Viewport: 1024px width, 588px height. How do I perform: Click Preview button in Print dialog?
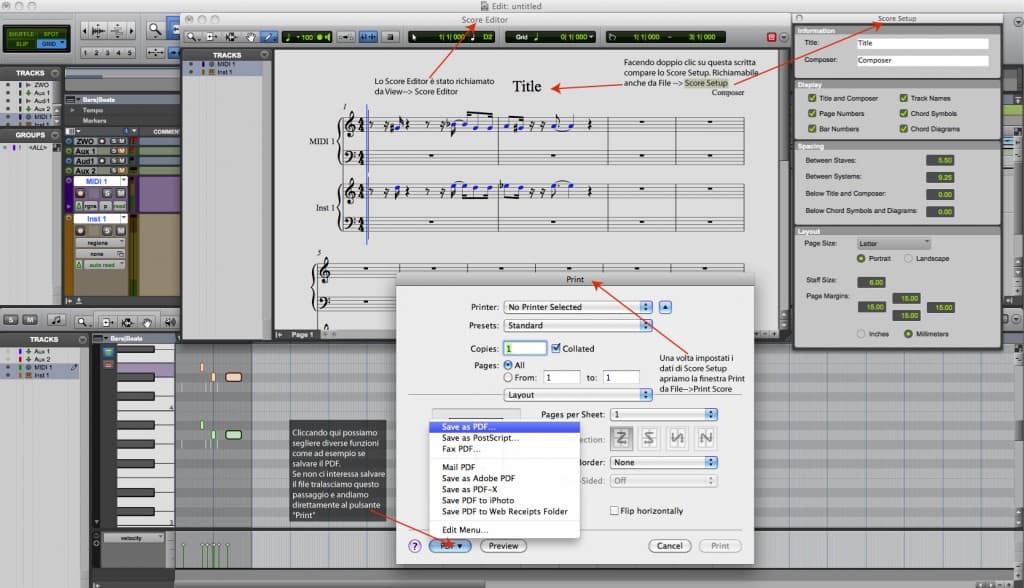coord(504,546)
